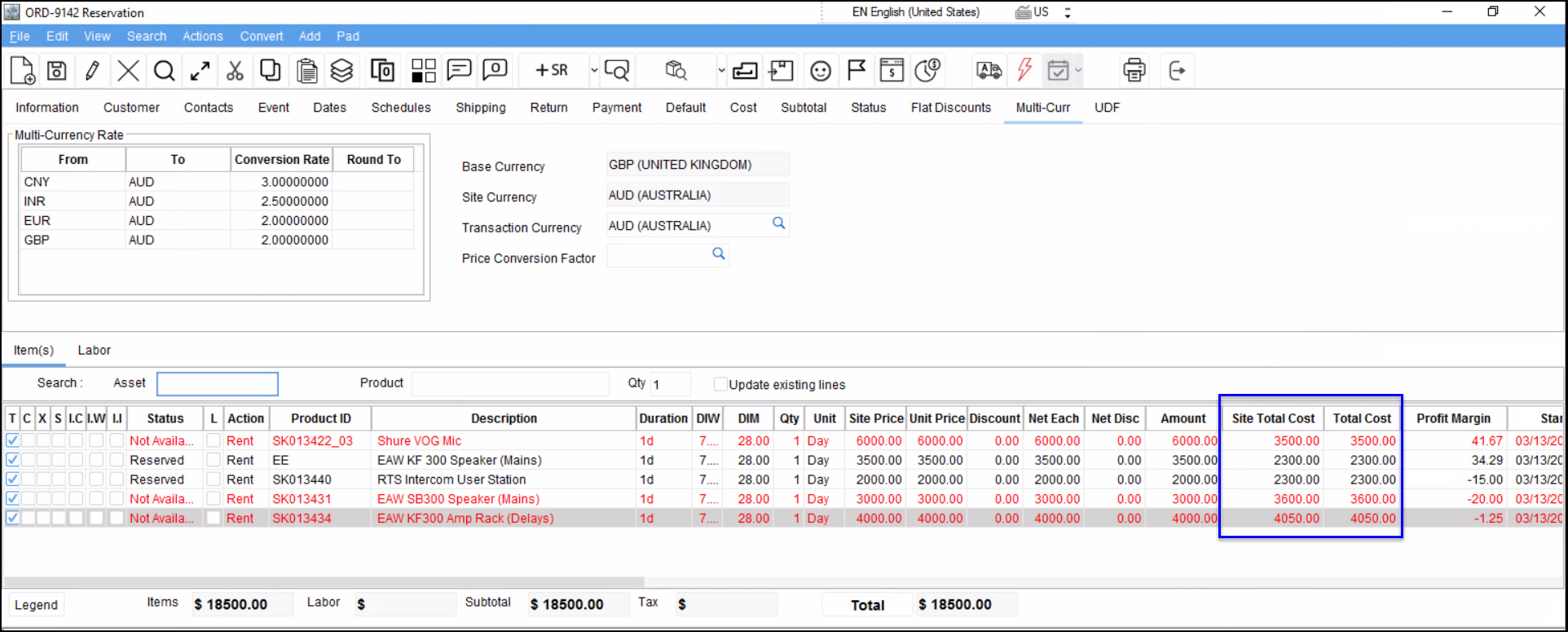Switch to the Flat Discounts tab
This screenshot has width=1568, height=632.
[x=950, y=108]
